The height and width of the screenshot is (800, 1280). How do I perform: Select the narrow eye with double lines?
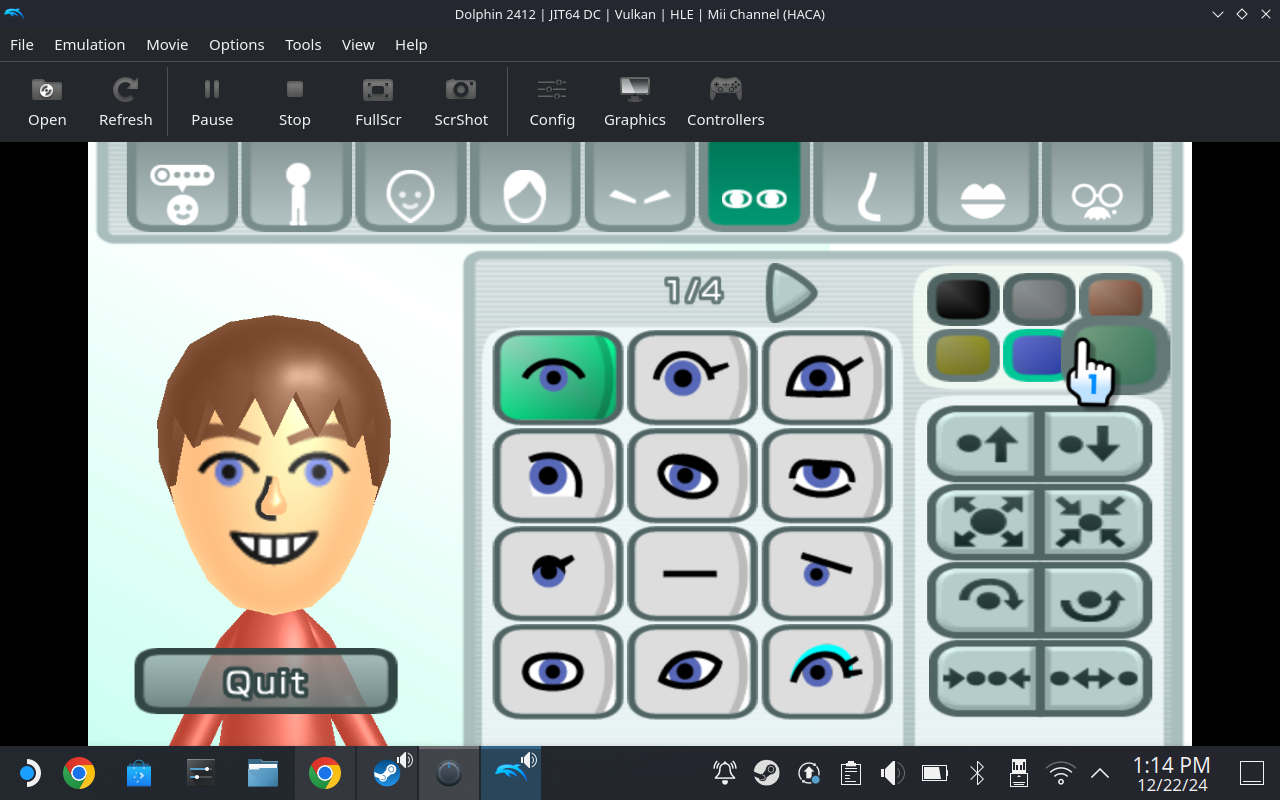click(826, 475)
